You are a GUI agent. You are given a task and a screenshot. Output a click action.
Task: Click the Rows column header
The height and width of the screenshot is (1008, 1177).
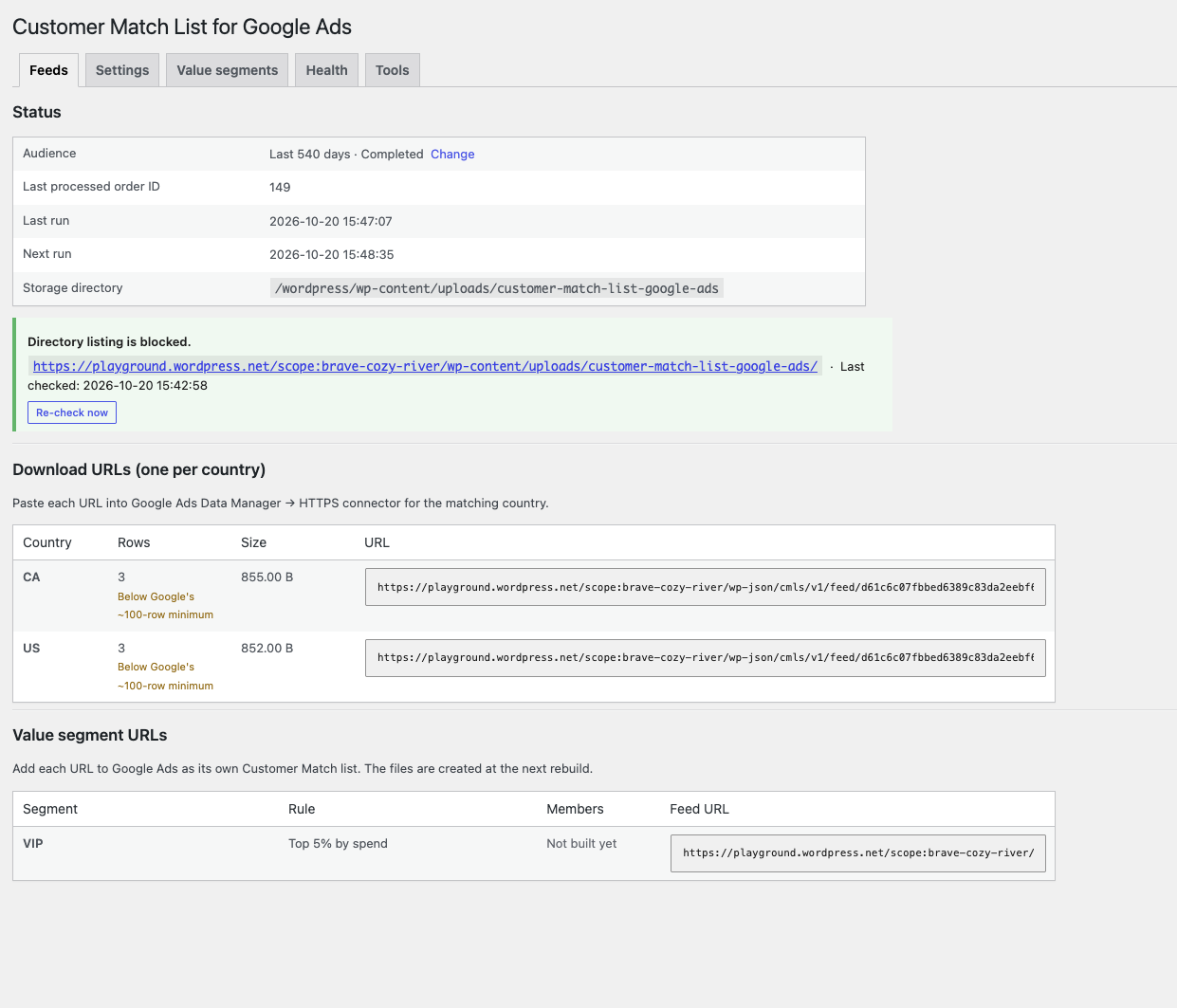click(x=134, y=543)
